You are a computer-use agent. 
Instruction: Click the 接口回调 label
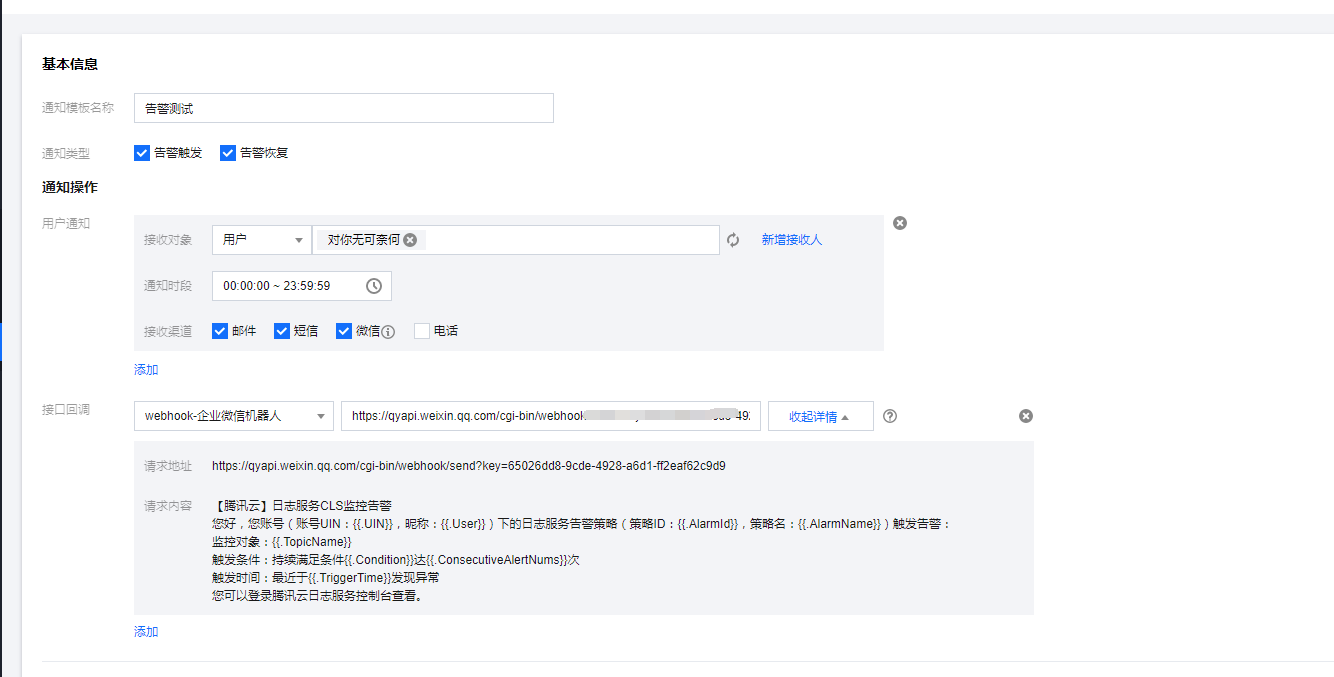coord(66,410)
